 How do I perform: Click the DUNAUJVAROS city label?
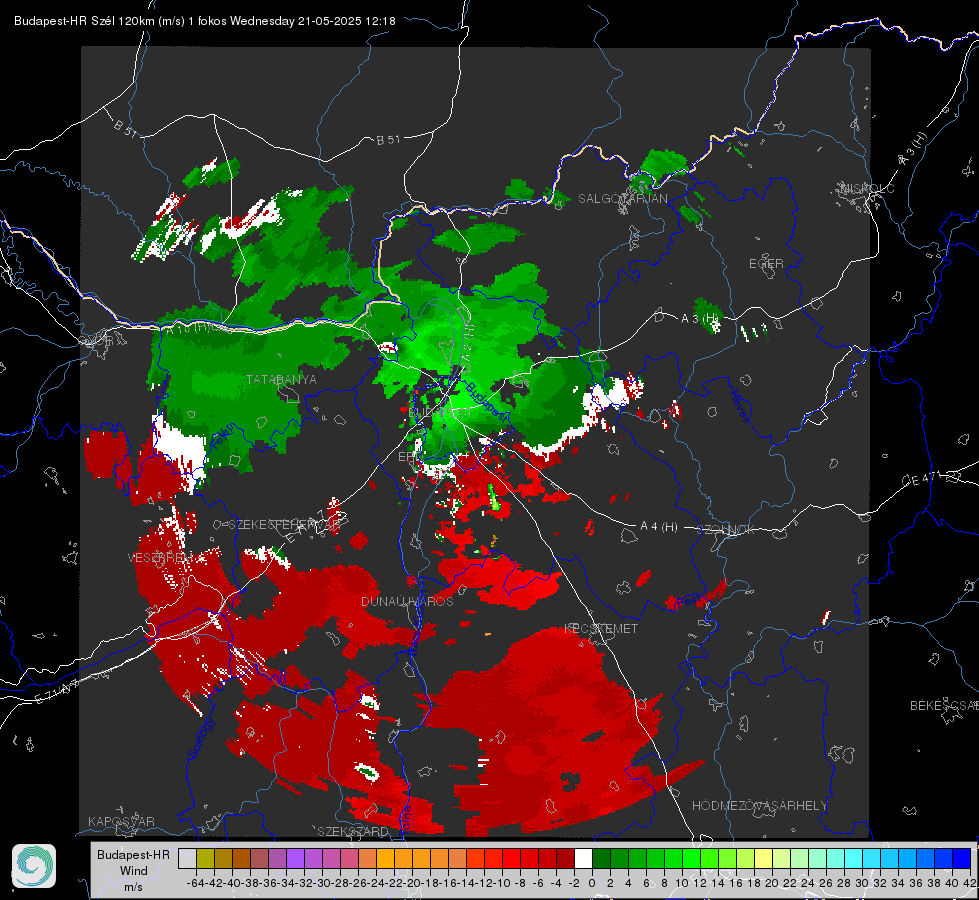pyautogui.click(x=407, y=601)
